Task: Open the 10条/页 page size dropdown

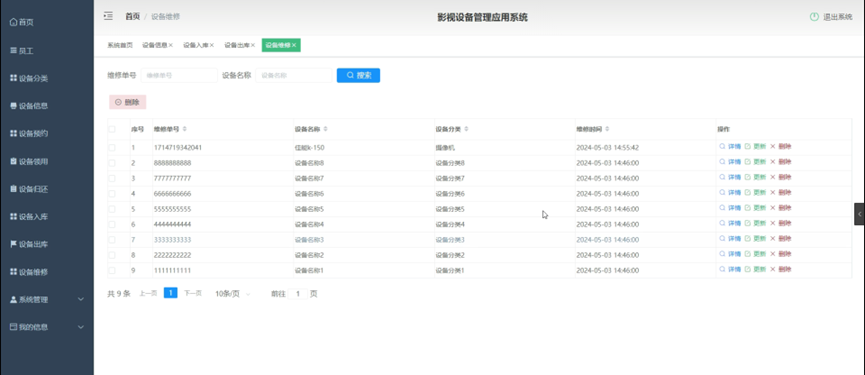Action: pos(233,294)
